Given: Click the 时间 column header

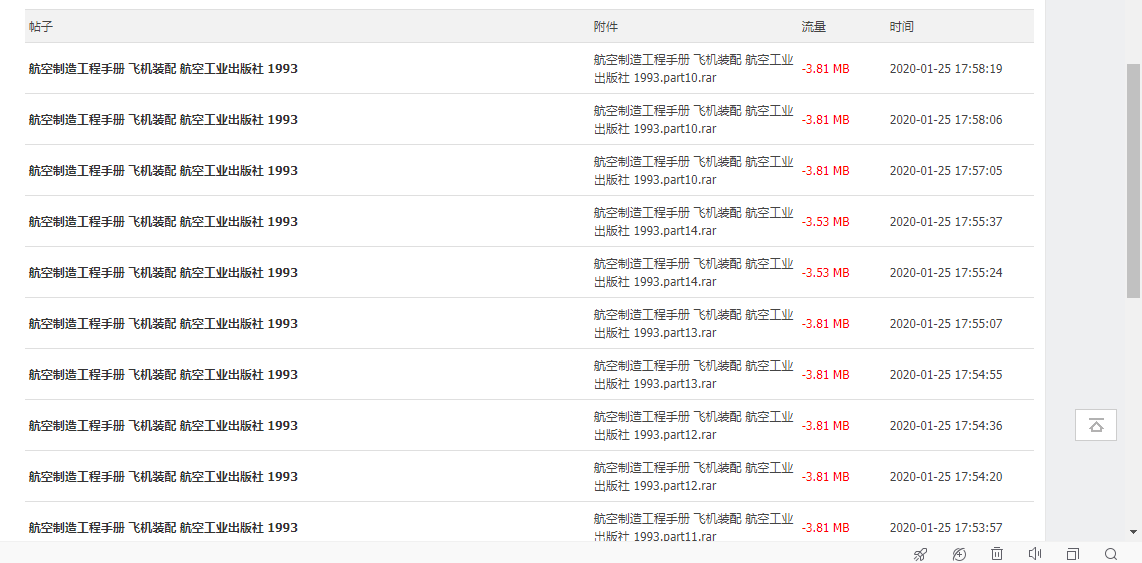Looking at the screenshot, I should [902, 27].
